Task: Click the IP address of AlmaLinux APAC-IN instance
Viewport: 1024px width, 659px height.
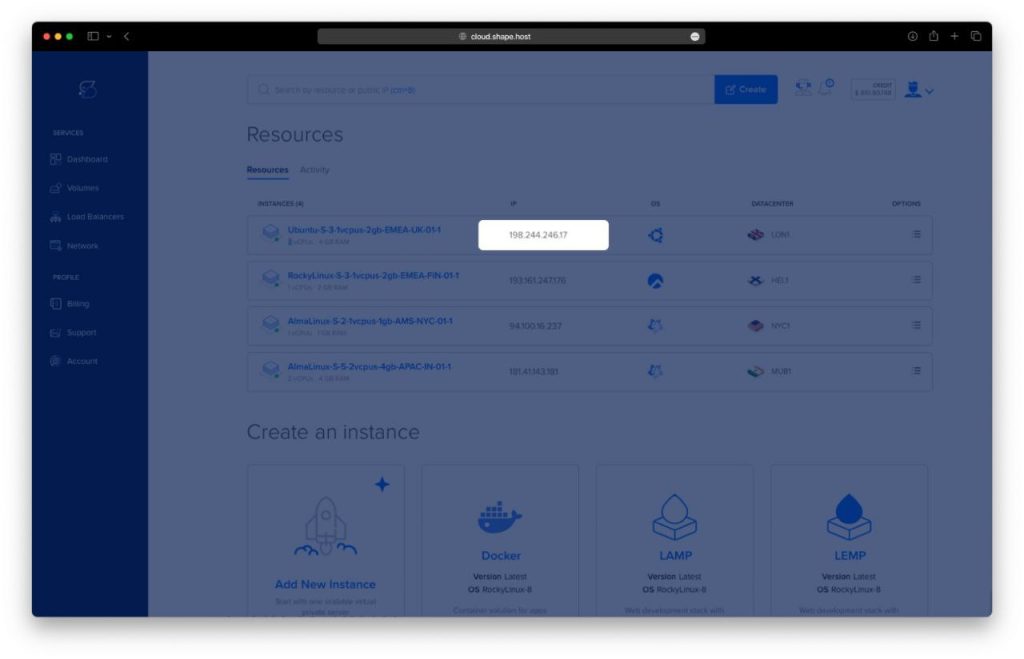Action: point(534,372)
